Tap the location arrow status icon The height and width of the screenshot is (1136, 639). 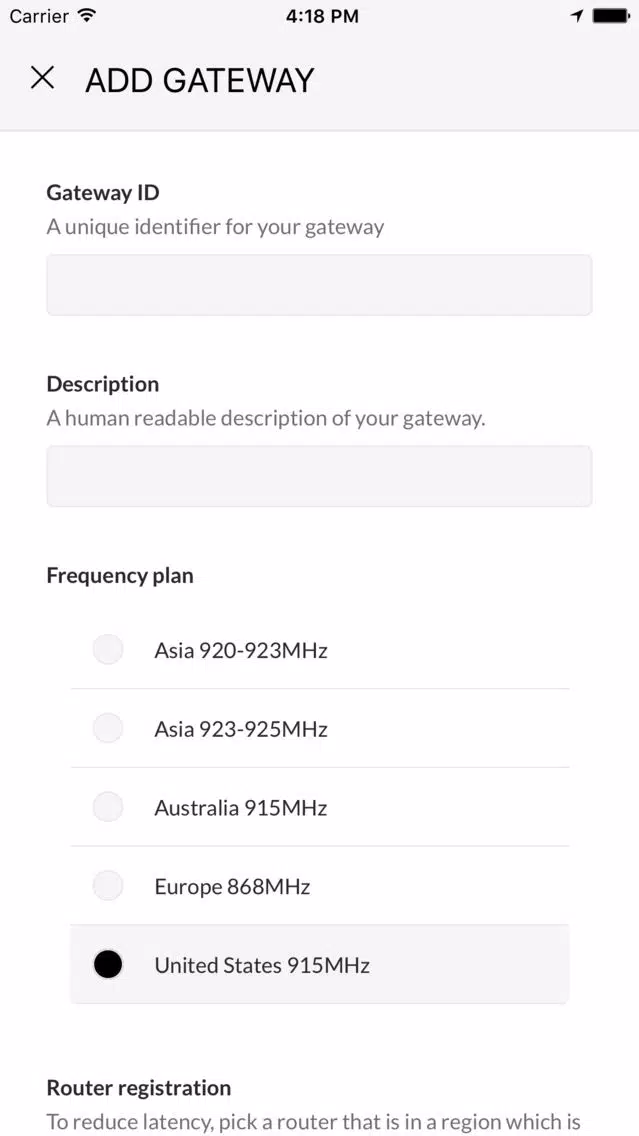pos(577,16)
